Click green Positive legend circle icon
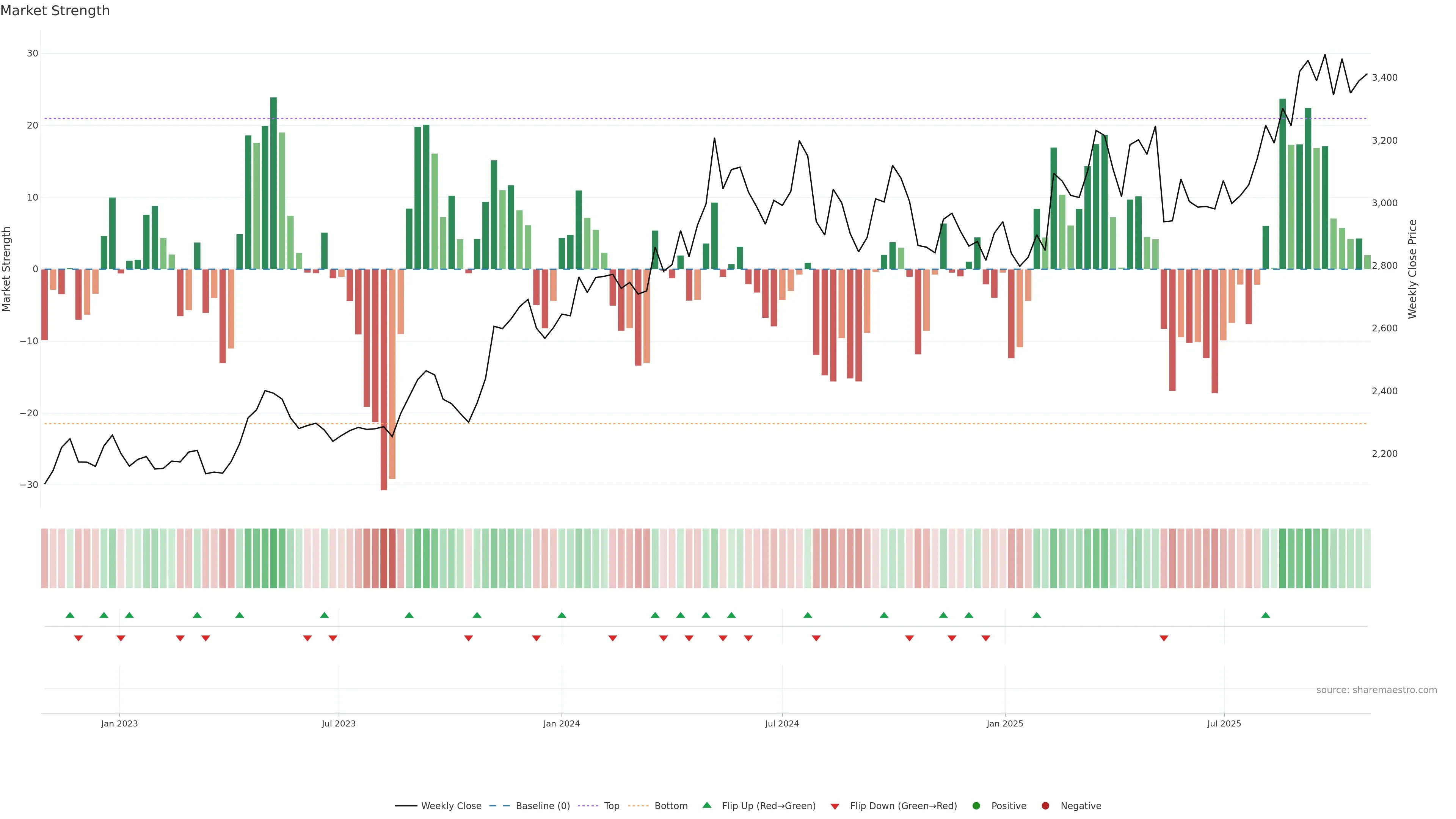This screenshot has width=1456, height=819. pos(976,806)
